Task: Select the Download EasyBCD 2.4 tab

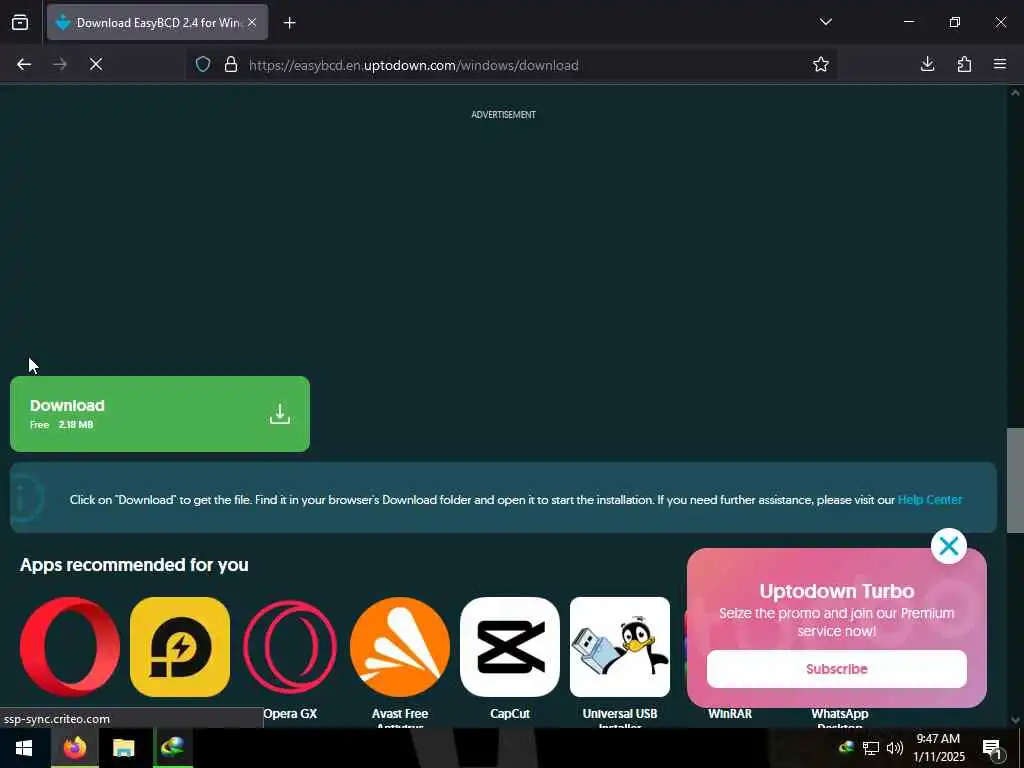Action: tap(157, 23)
